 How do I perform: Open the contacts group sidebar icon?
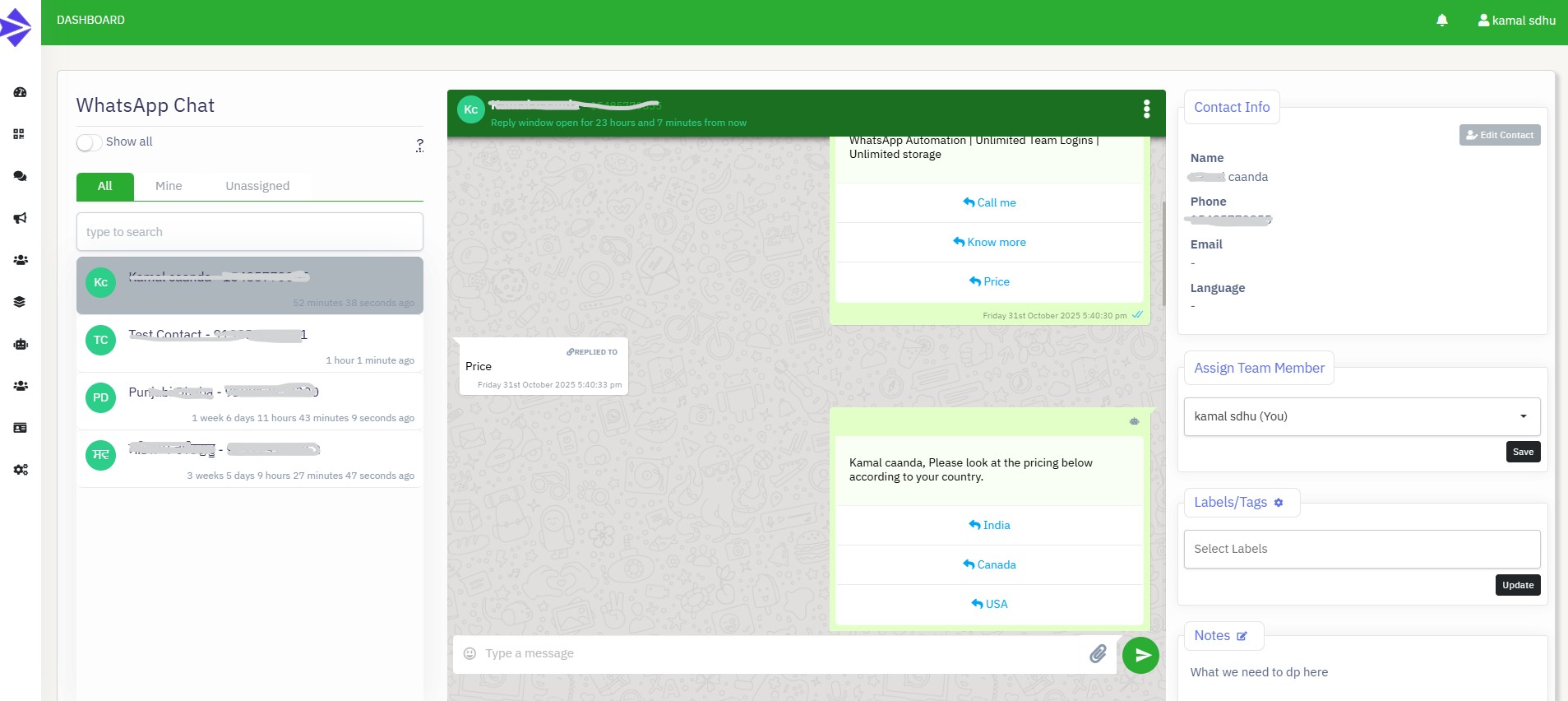point(21,260)
